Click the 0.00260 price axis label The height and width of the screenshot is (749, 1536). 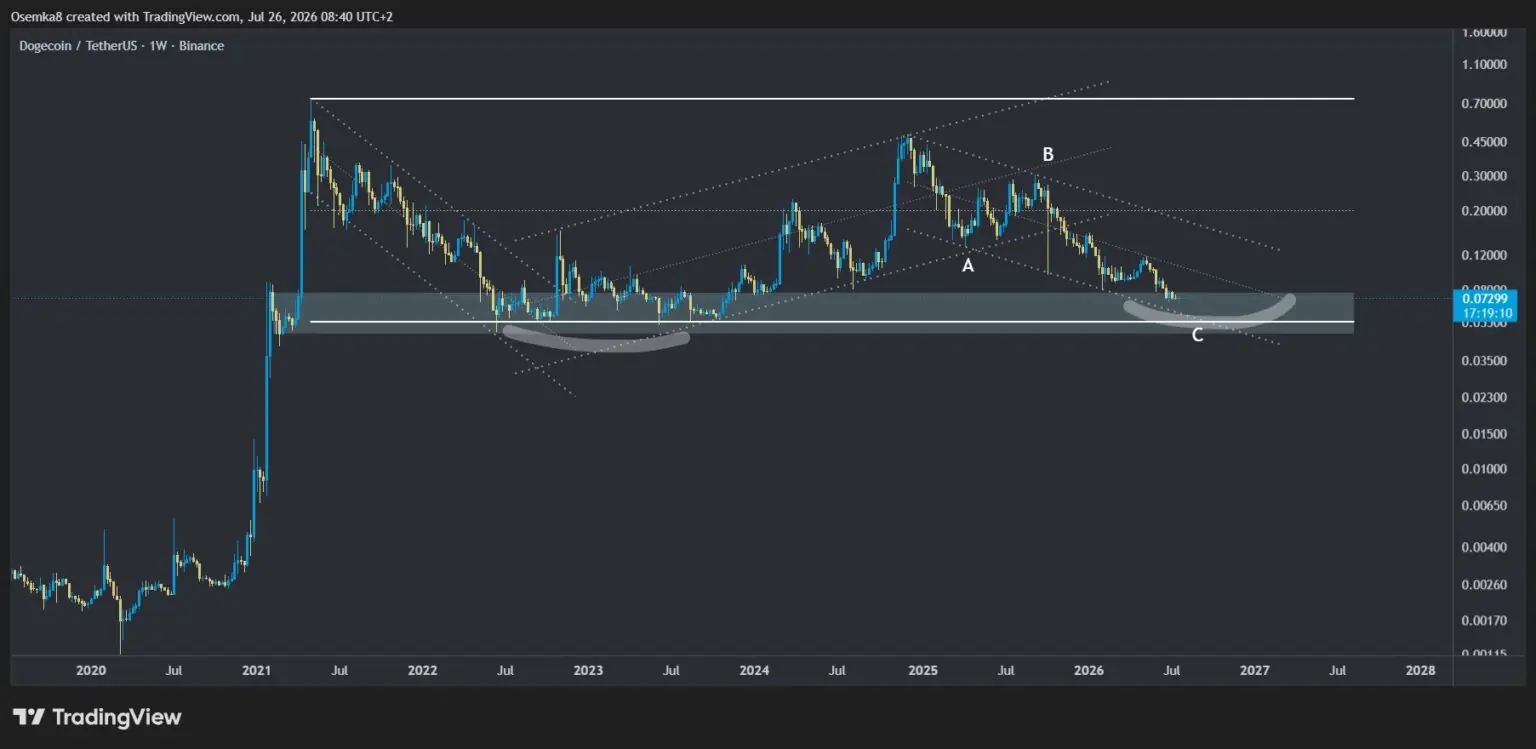click(x=1483, y=584)
